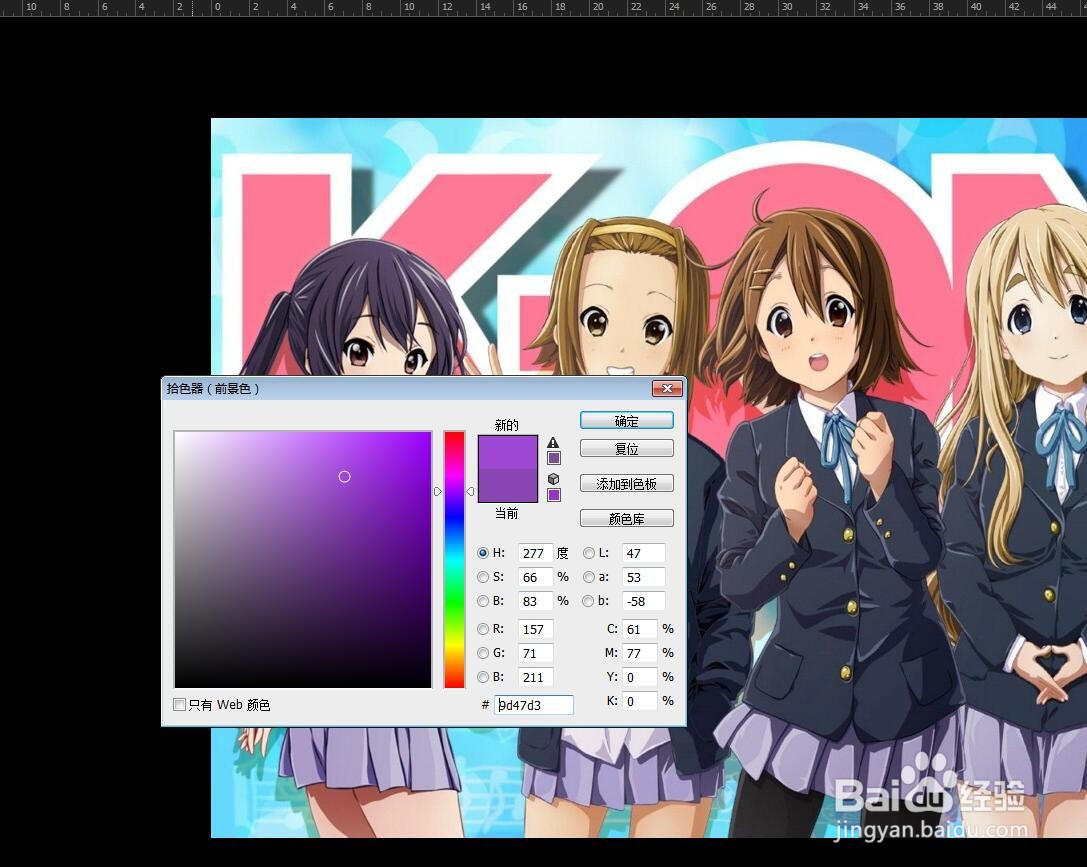Click the current color preview swatch
Image resolution: width=1087 pixels, height=867 pixels.
click(x=507, y=485)
